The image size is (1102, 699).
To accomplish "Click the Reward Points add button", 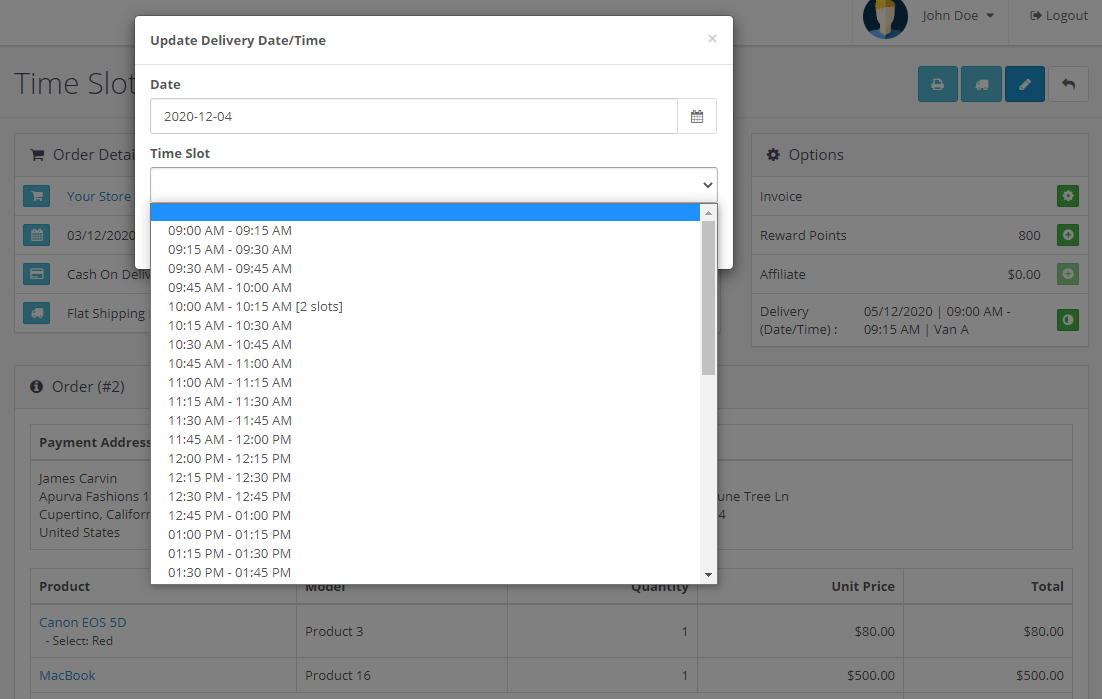I will click(1068, 235).
